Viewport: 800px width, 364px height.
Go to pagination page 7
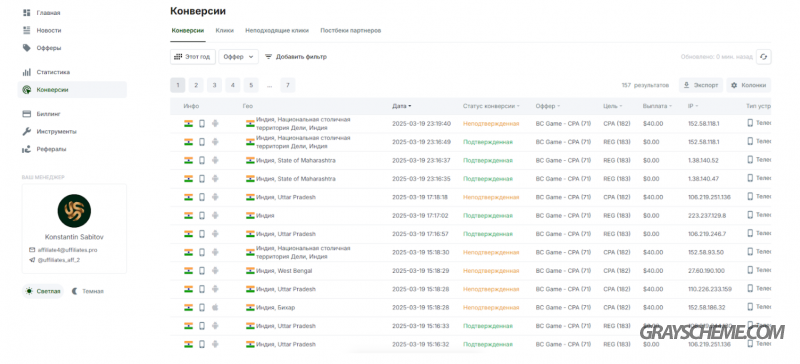coord(288,85)
